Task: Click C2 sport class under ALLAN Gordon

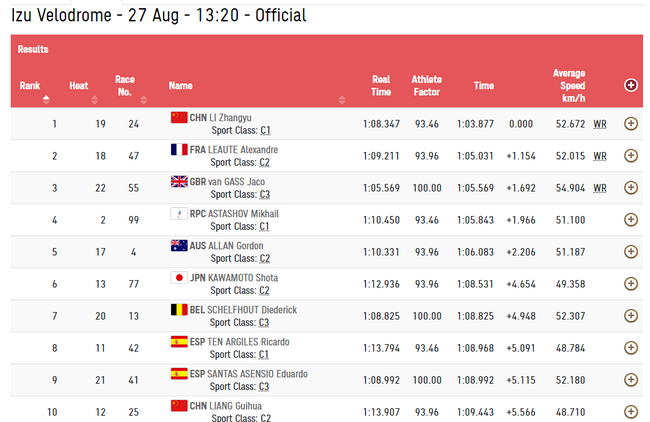Action: pyautogui.click(x=264, y=259)
